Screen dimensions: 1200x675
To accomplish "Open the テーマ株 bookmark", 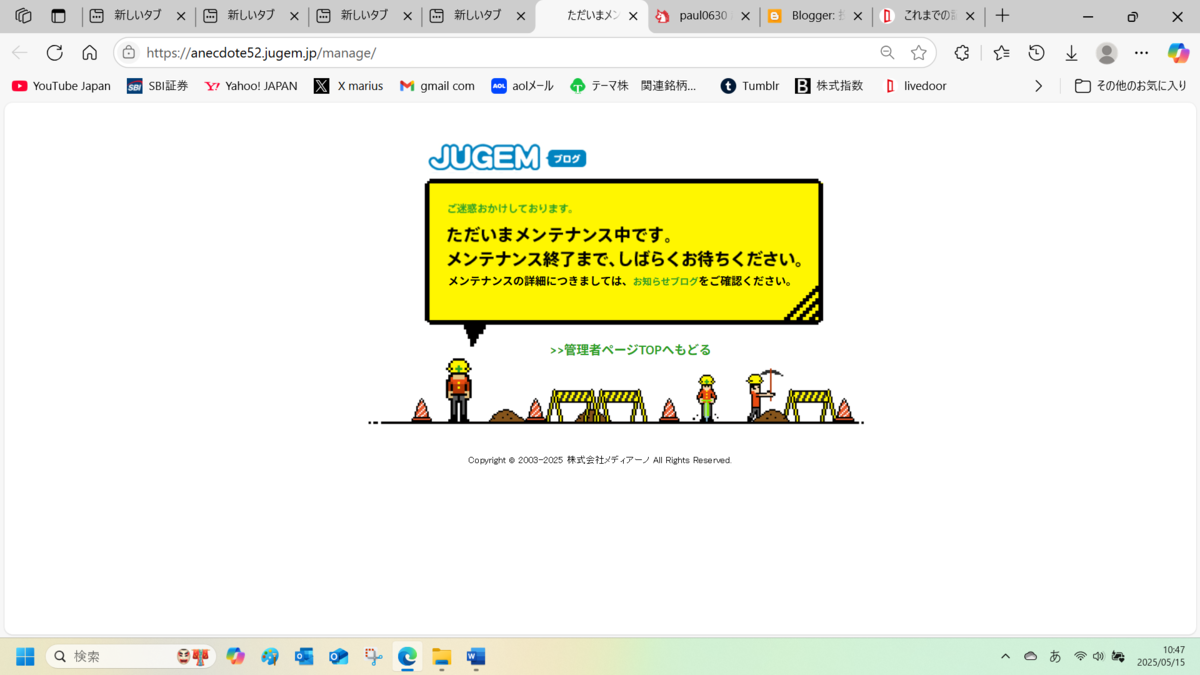I will [599, 86].
